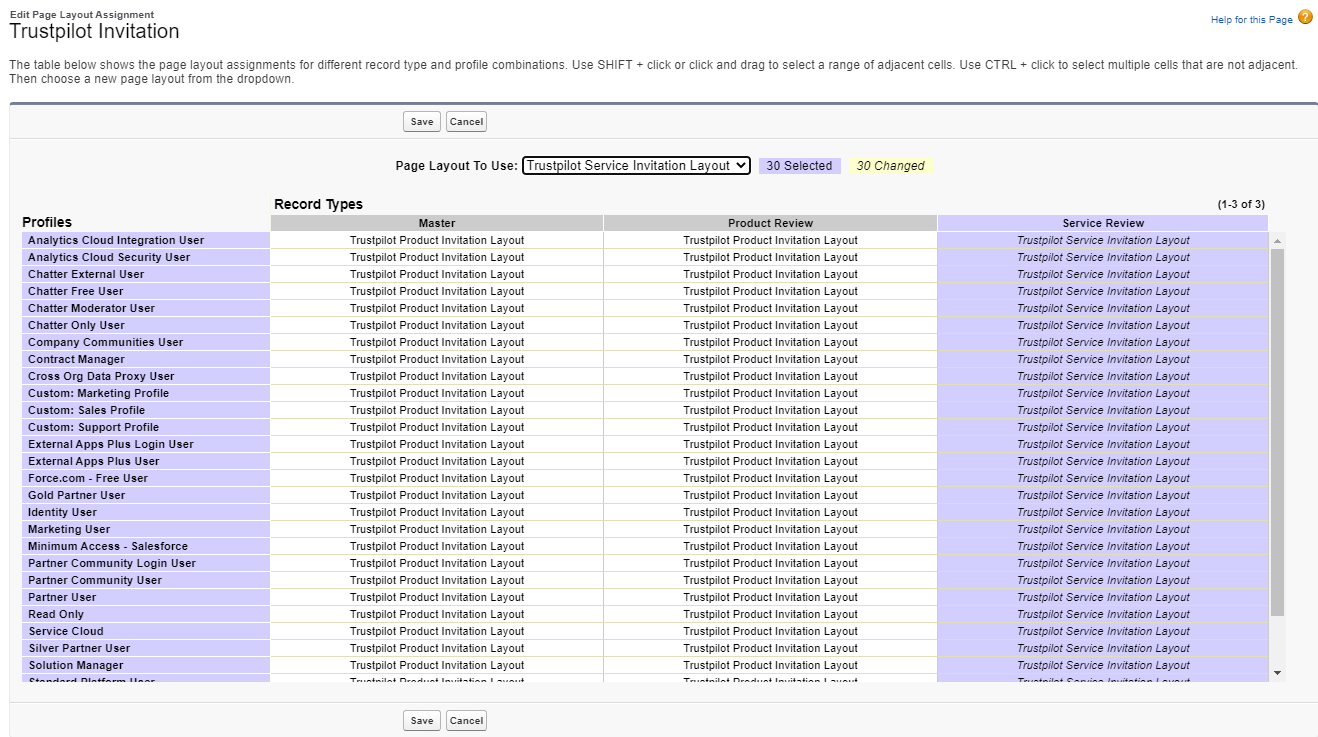Select the Master cell for Gold Partner User
The image size is (1318, 737).
click(x=436, y=495)
